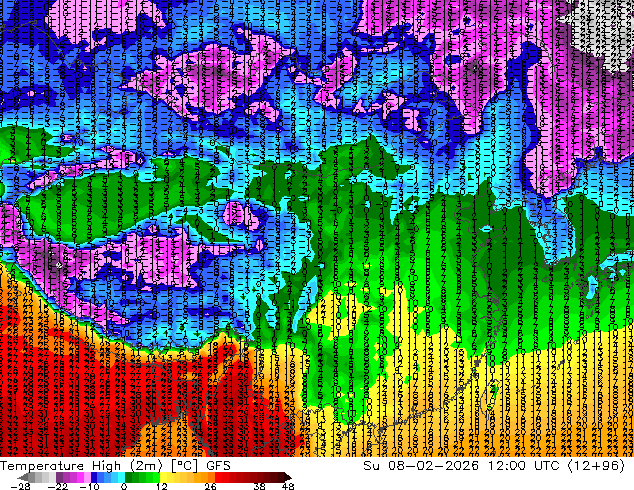
Task: Click the 'Temperature High (2m) [°C] GFS' title
Action: coord(115,466)
